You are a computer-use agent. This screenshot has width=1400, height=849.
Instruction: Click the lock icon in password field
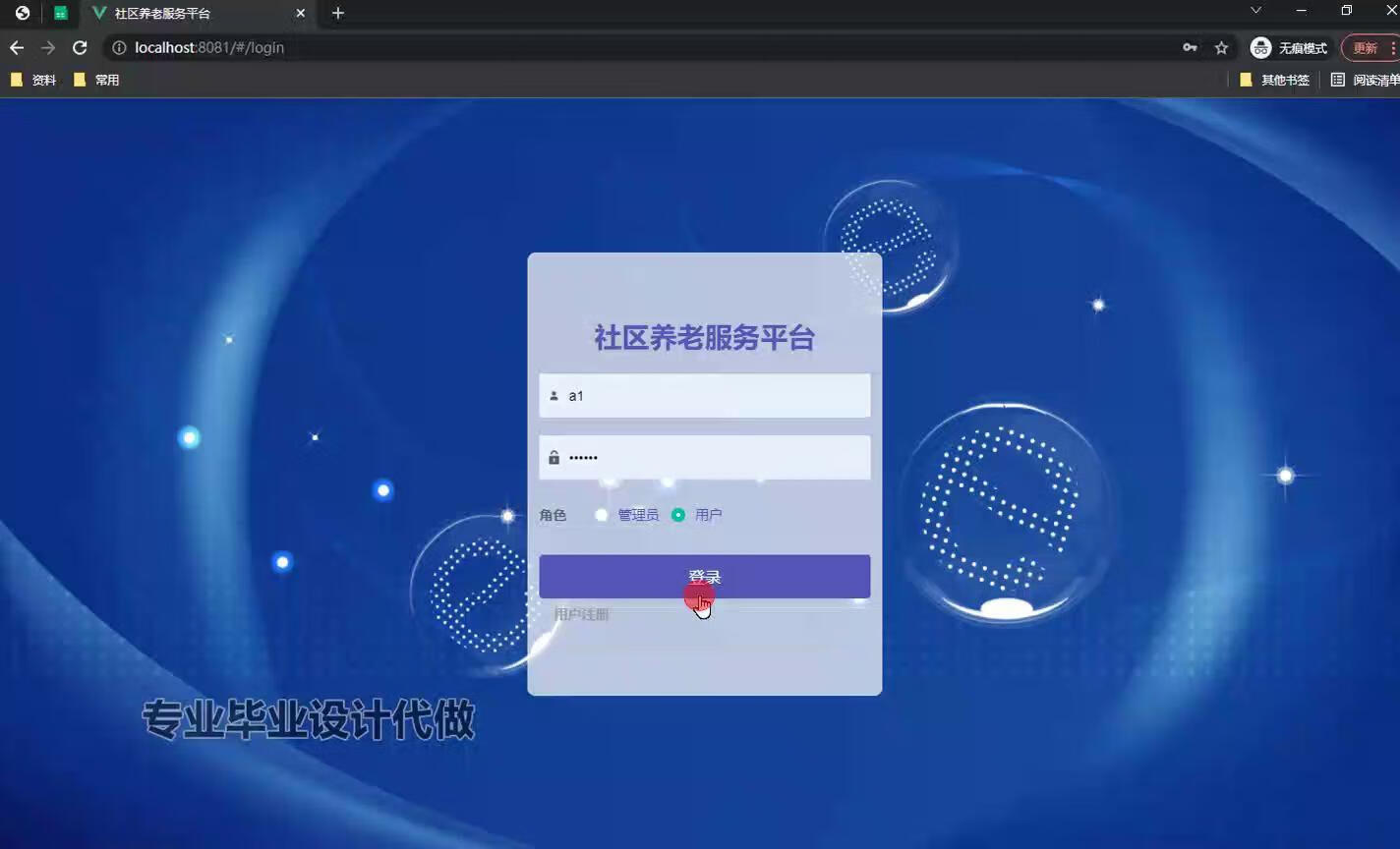[554, 457]
